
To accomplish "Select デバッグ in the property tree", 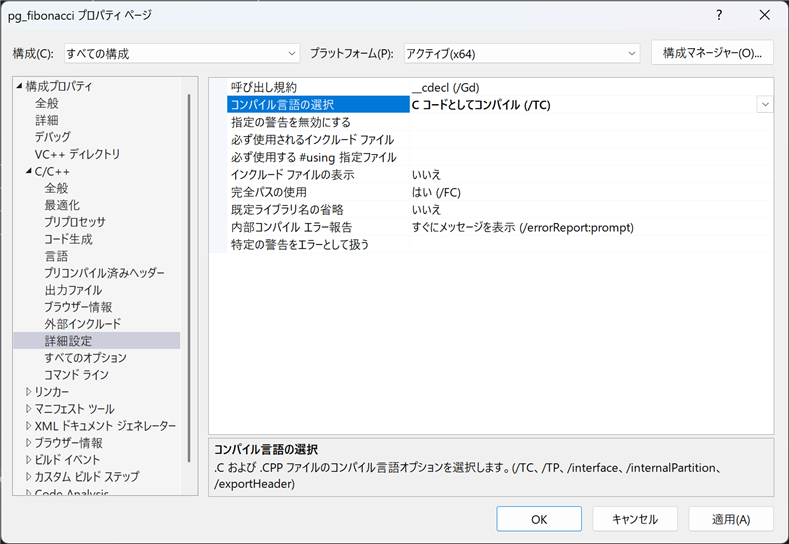I will coord(52,137).
